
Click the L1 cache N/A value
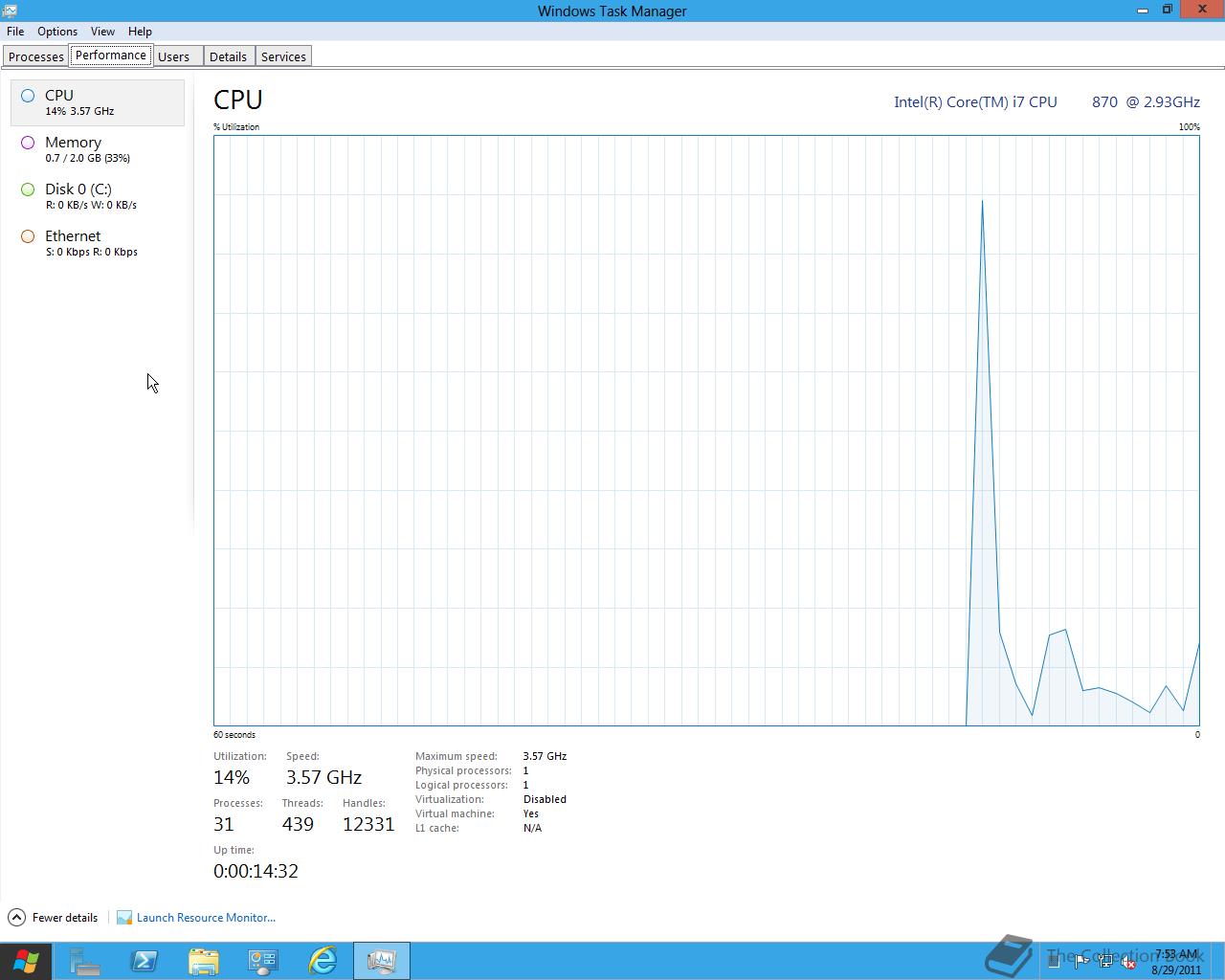tap(532, 828)
